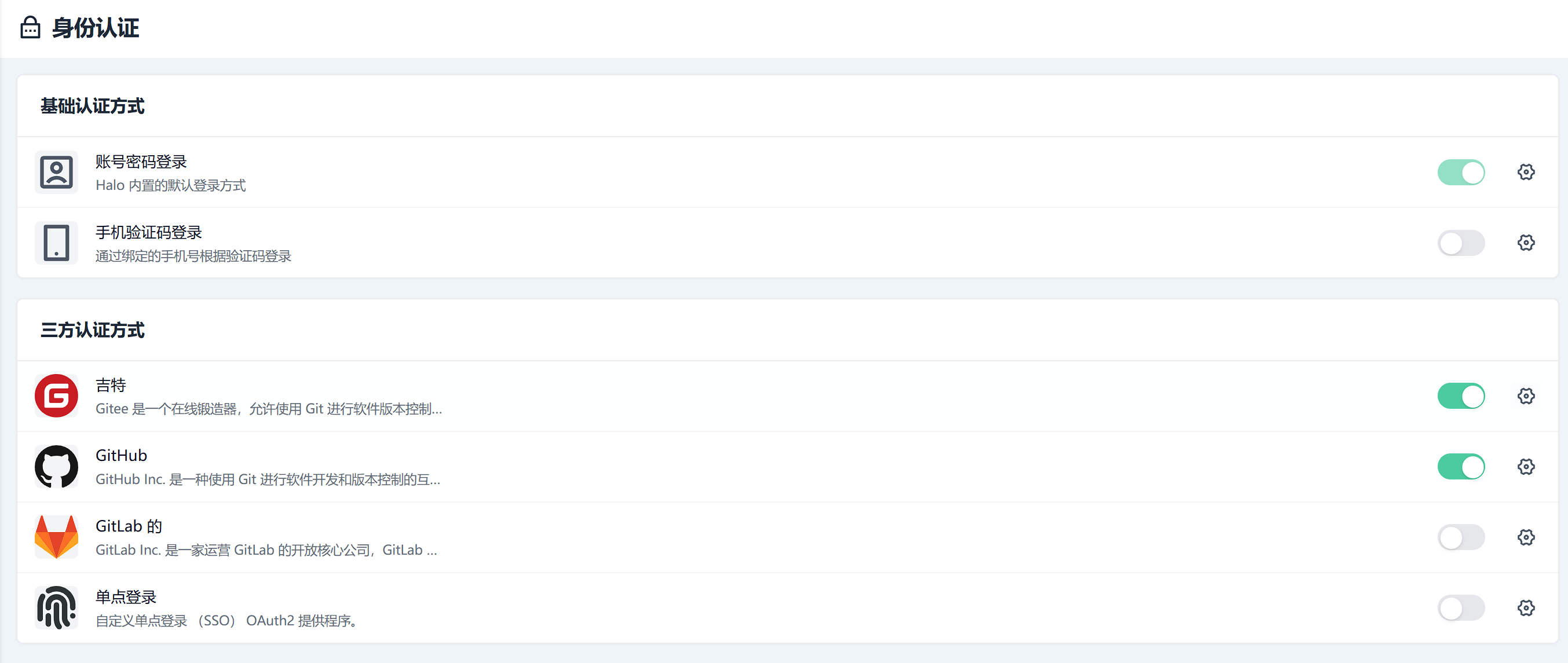Click the GitHub octocat logo icon

57,467
